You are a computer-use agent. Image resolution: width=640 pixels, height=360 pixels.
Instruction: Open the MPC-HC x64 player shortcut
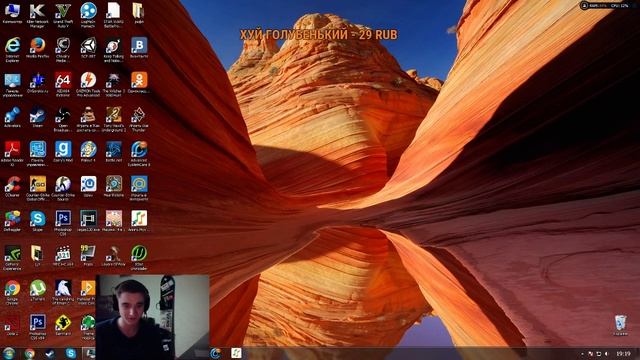63,256
